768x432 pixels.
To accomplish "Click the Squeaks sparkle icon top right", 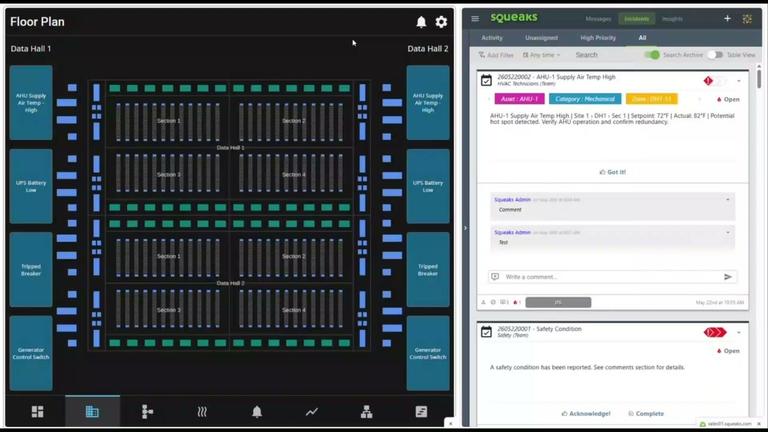I will 747,19.
